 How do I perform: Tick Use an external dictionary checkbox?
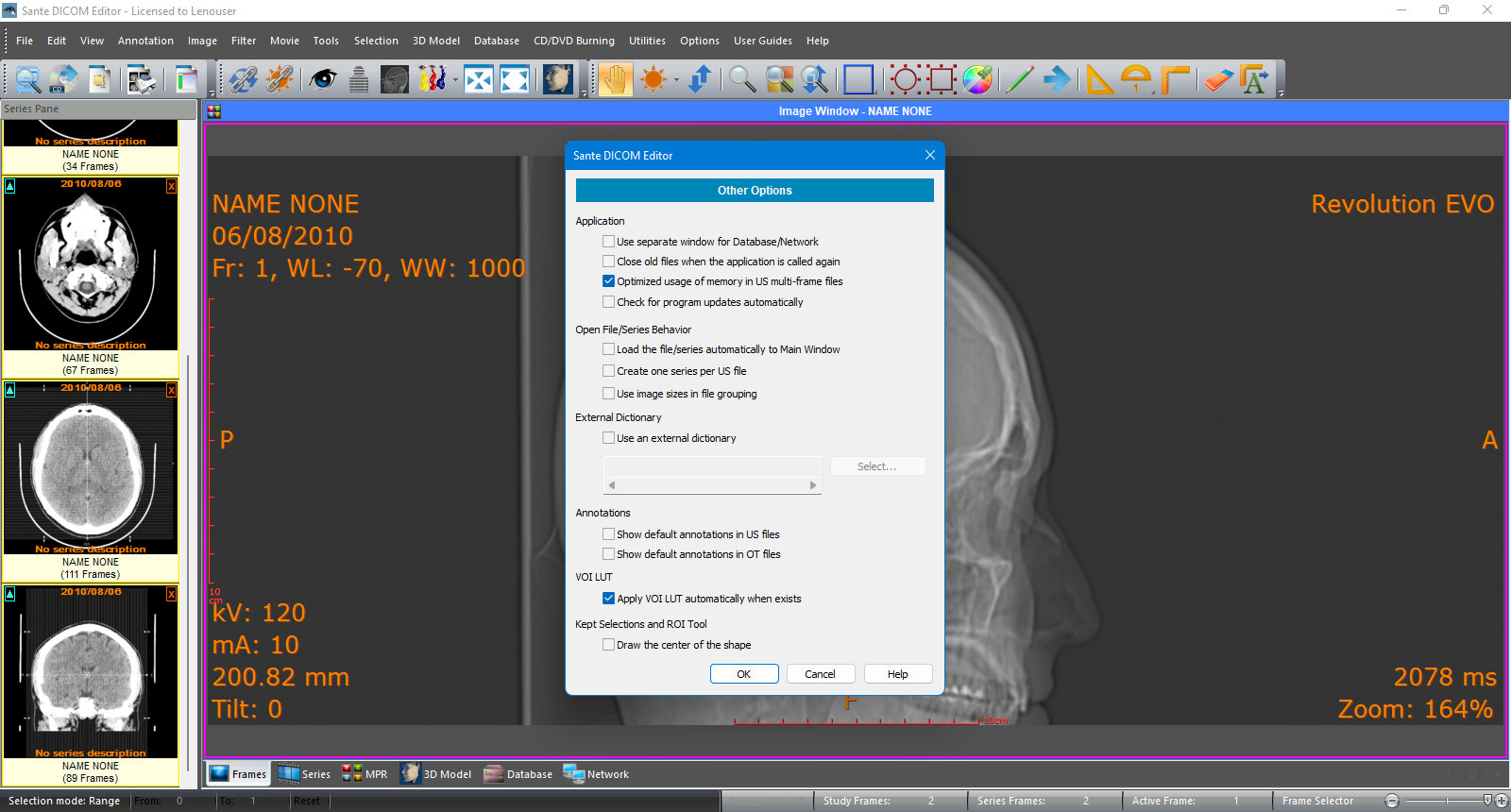click(609, 438)
